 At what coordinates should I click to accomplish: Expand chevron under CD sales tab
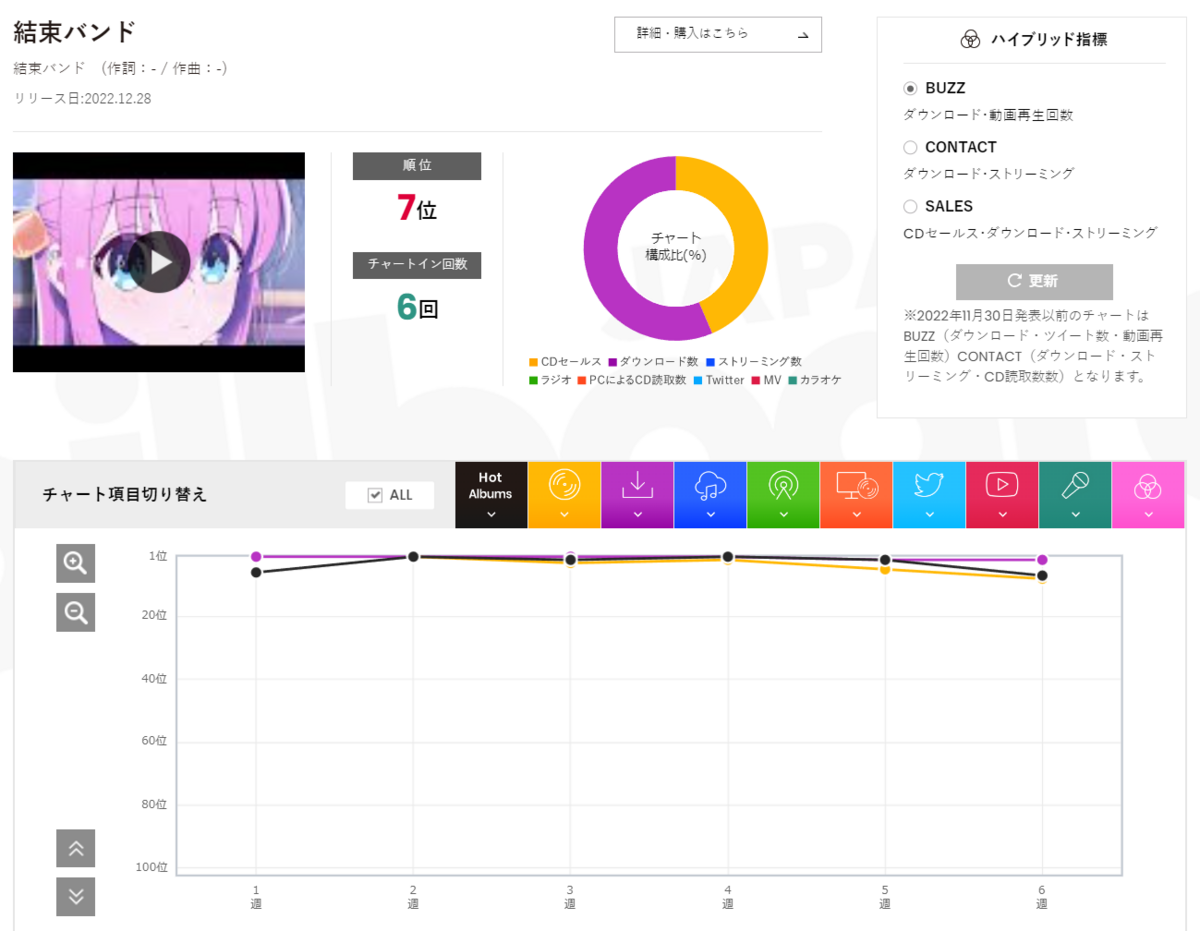click(564, 515)
